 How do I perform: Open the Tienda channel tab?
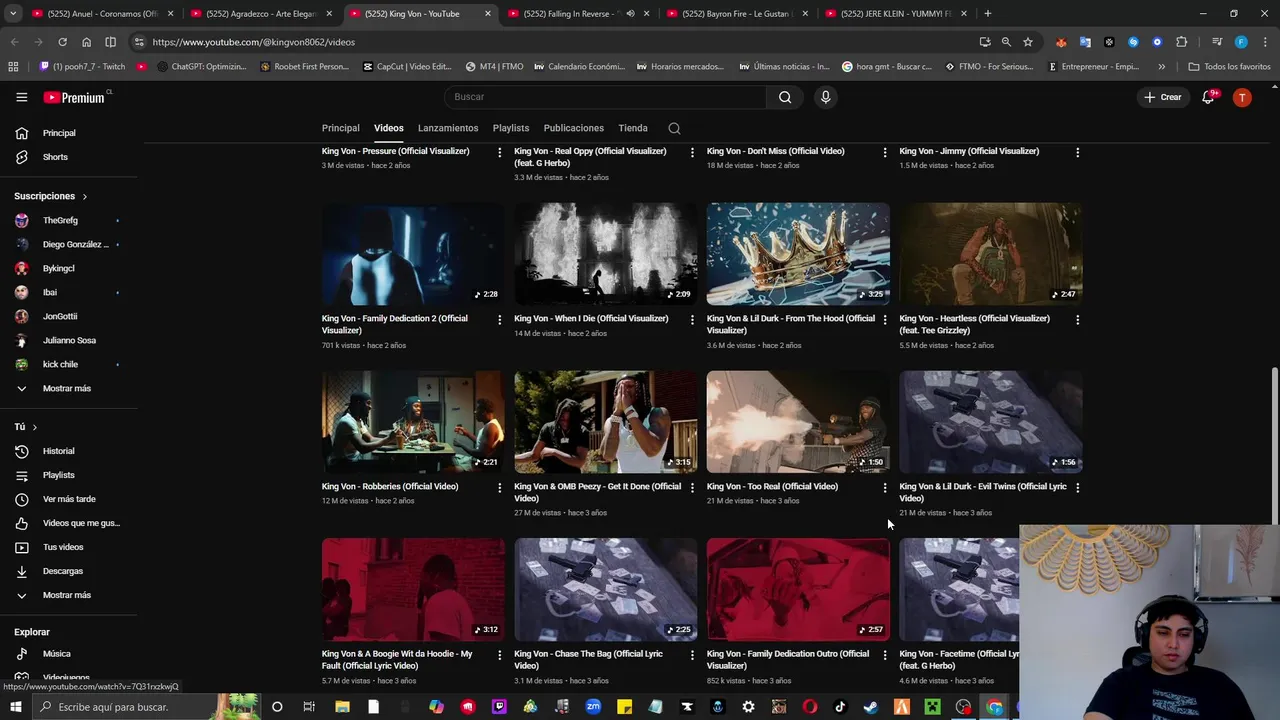point(633,128)
